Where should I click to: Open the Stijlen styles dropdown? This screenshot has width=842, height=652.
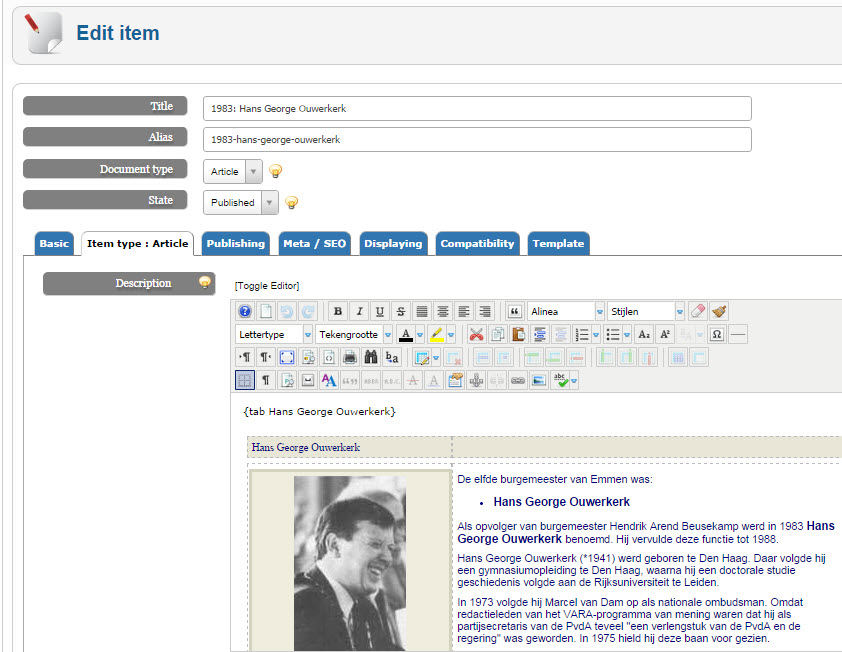[646, 311]
